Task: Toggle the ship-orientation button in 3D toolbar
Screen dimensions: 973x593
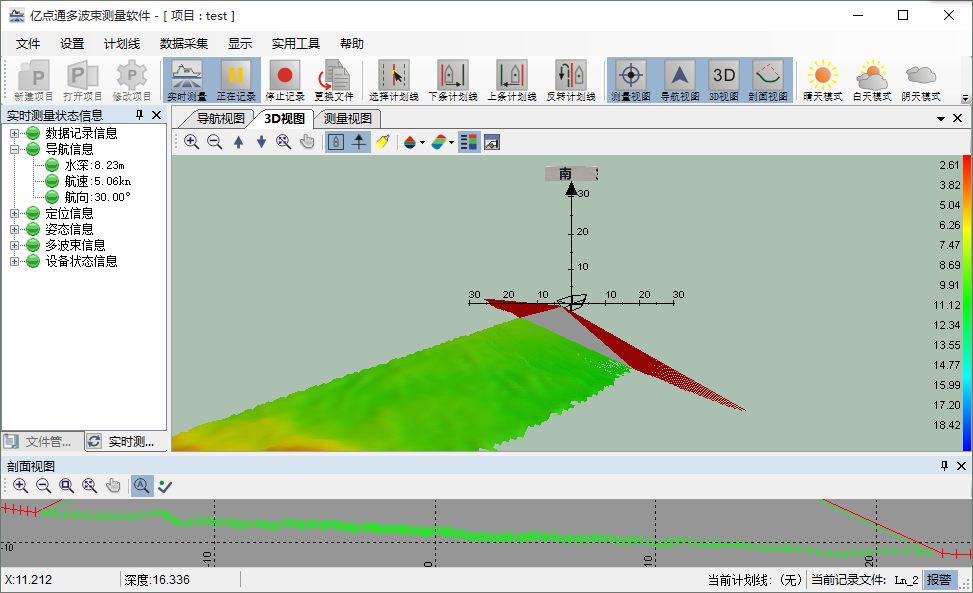Action: pyautogui.click(x=359, y=142)
